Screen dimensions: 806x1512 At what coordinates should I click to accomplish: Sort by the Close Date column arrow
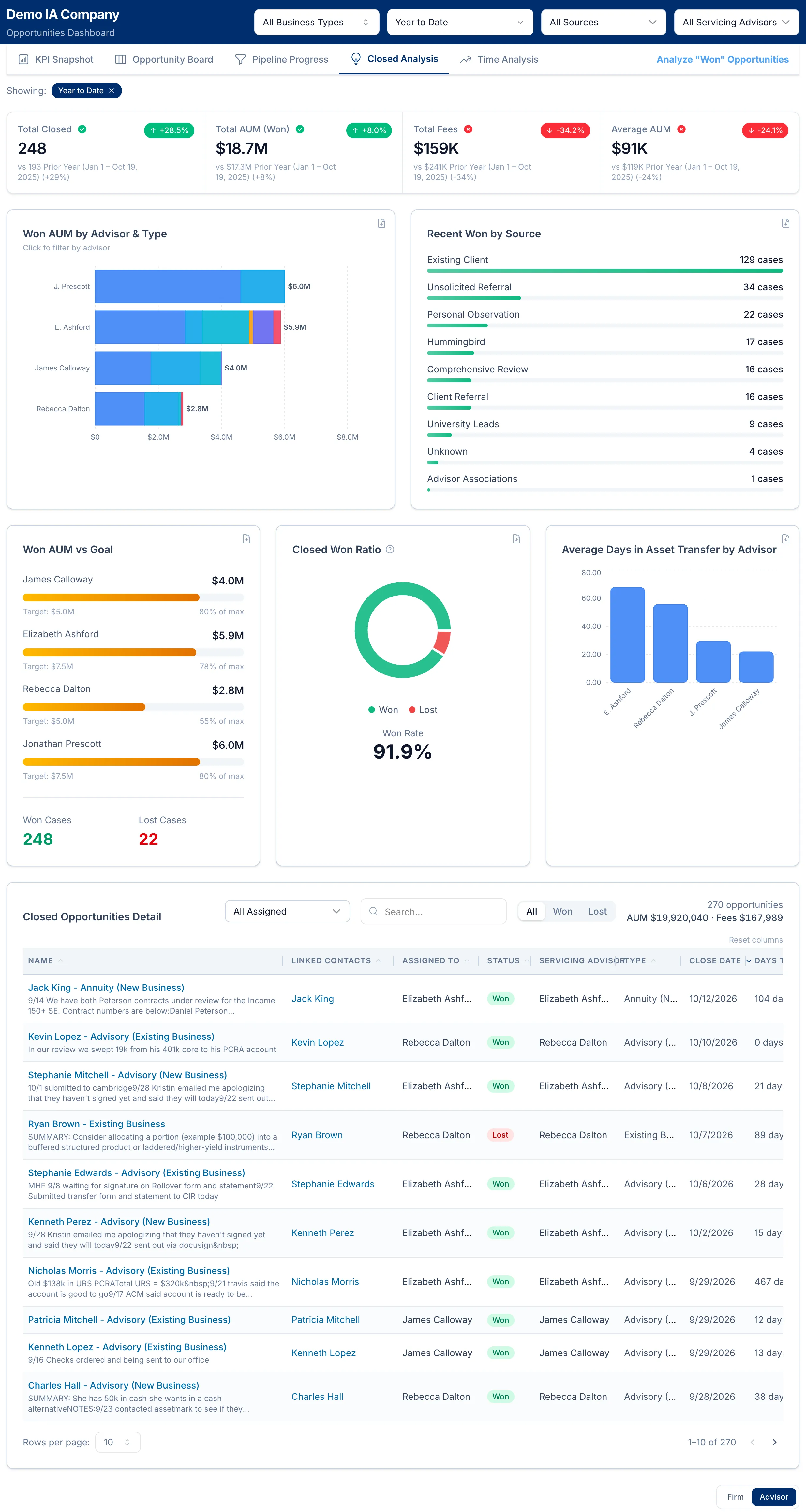(749, 961)
